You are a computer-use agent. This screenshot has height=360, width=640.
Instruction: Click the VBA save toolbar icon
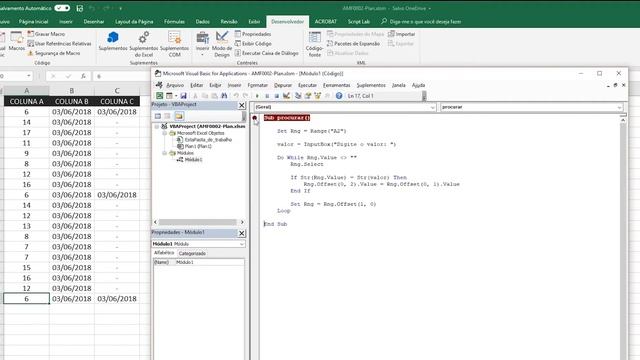tap(184, 96)
